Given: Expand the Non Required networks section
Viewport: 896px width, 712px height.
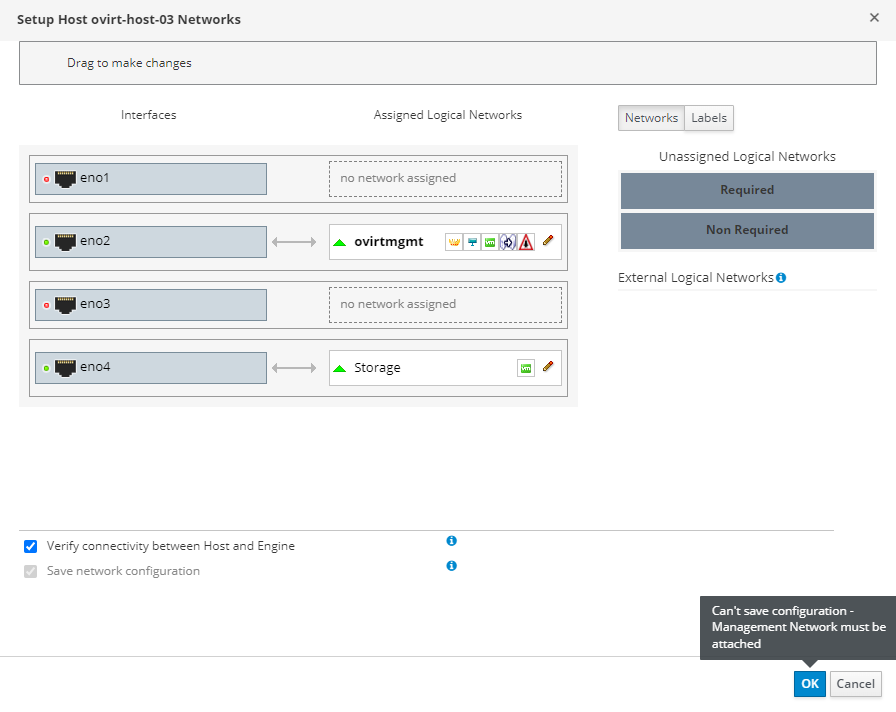Looking at the screenshot, I should point(747,230).
